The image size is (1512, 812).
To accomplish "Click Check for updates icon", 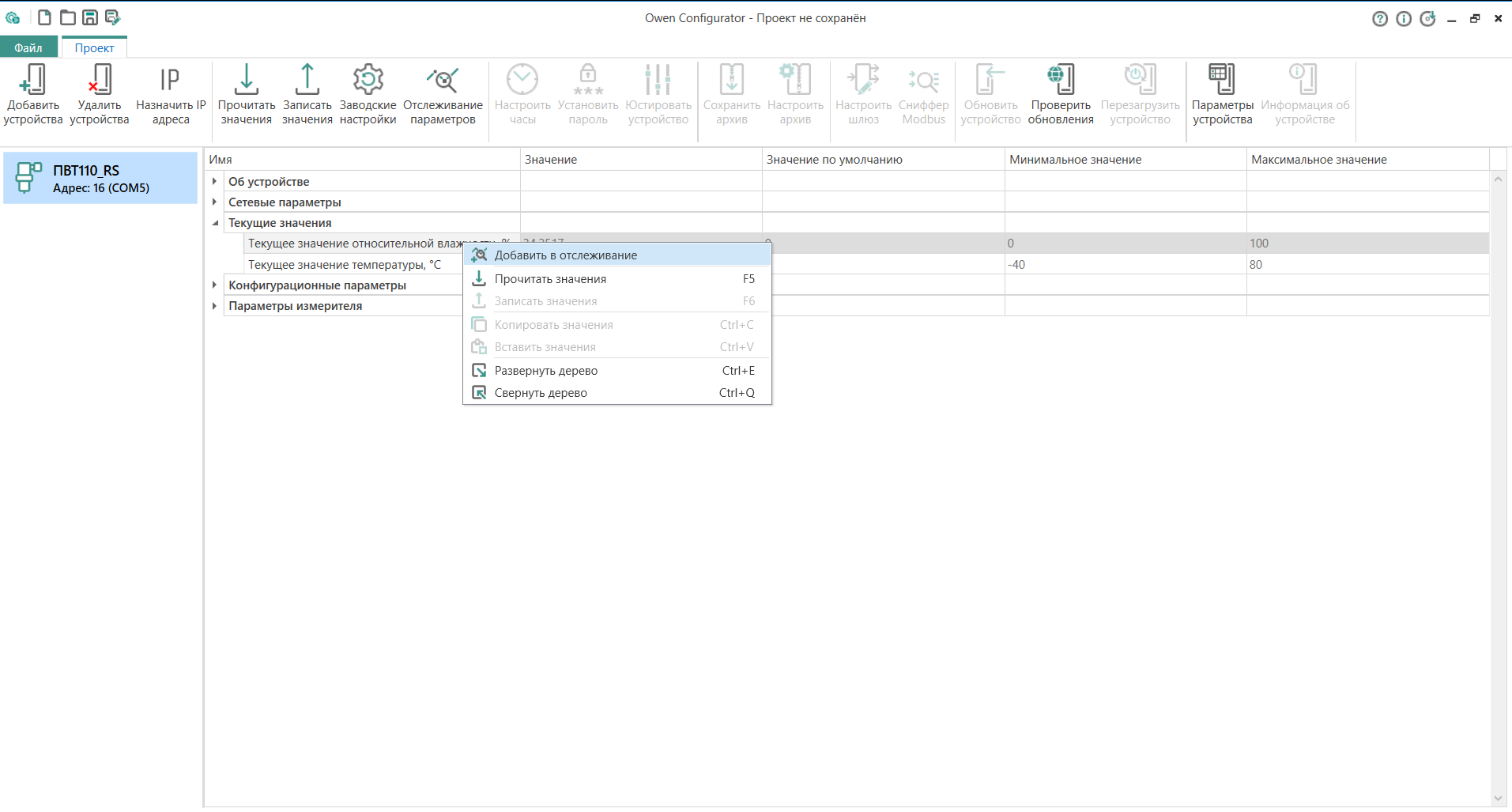I will (x=1060, y=80).
